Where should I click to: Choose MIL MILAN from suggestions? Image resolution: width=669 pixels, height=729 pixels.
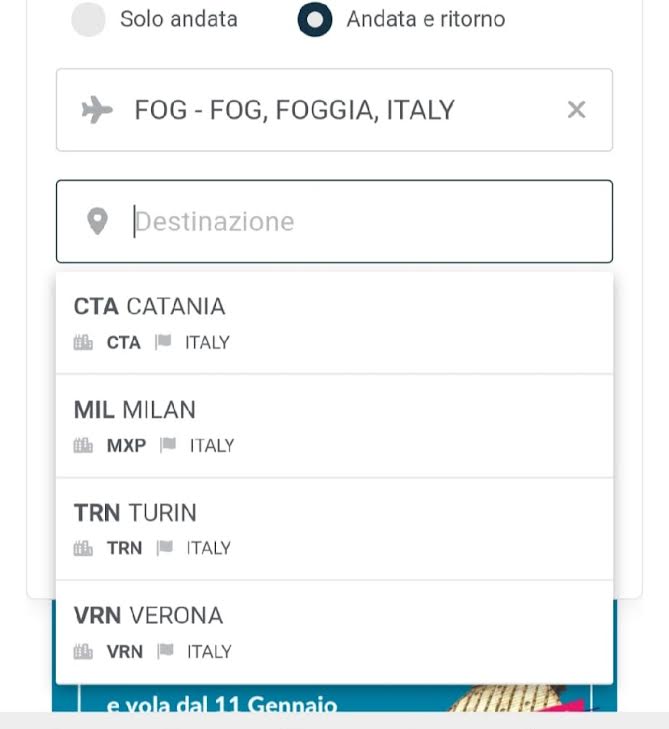point(334,426)
